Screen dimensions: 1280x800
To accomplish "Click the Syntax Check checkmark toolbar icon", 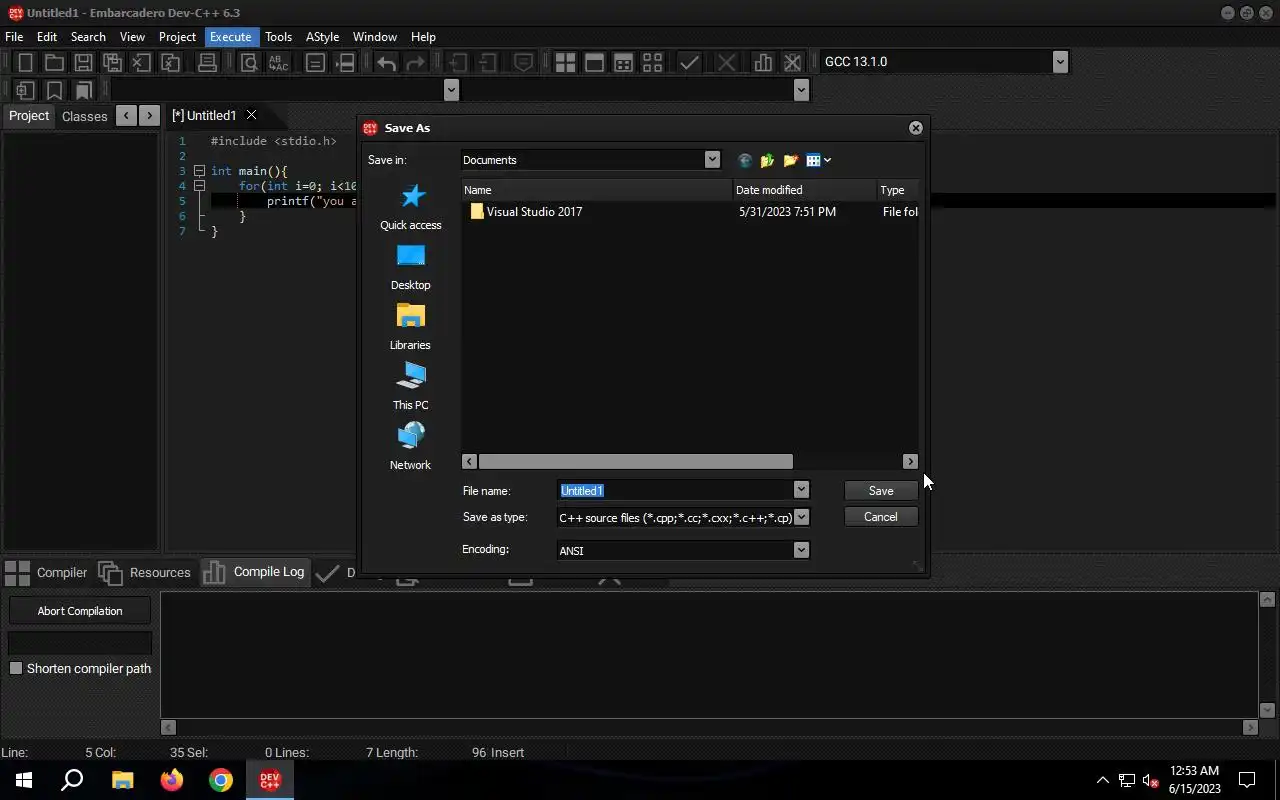I will (689, 62).
